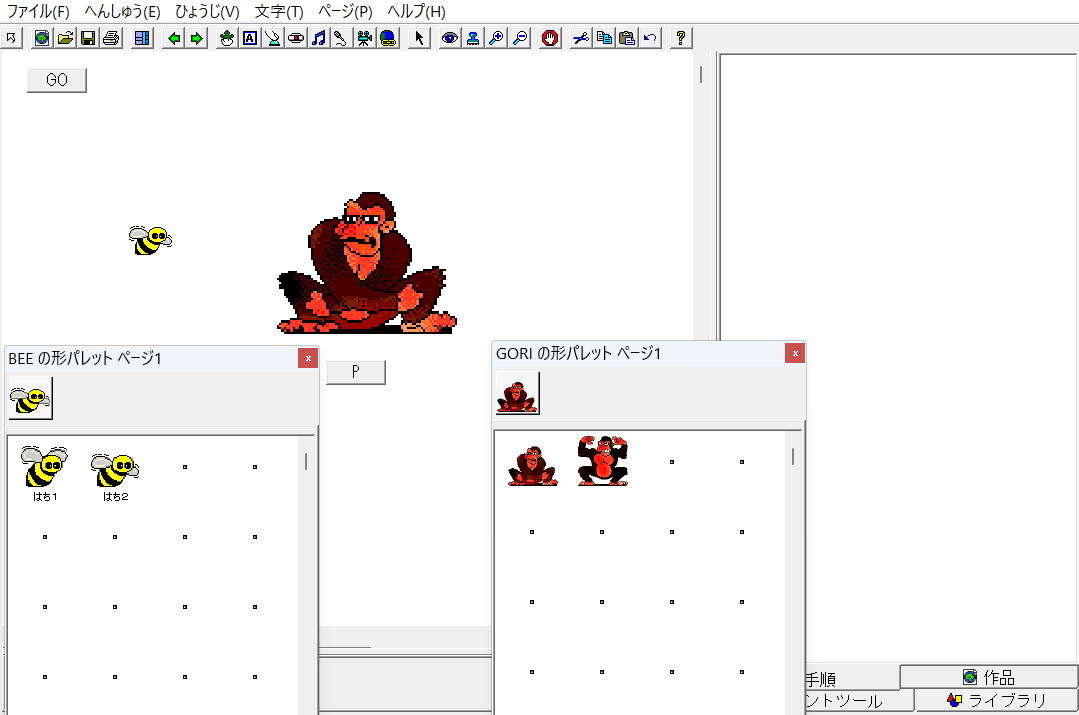
Task: Switch to the ライブラリ tab
Action: 996,701
